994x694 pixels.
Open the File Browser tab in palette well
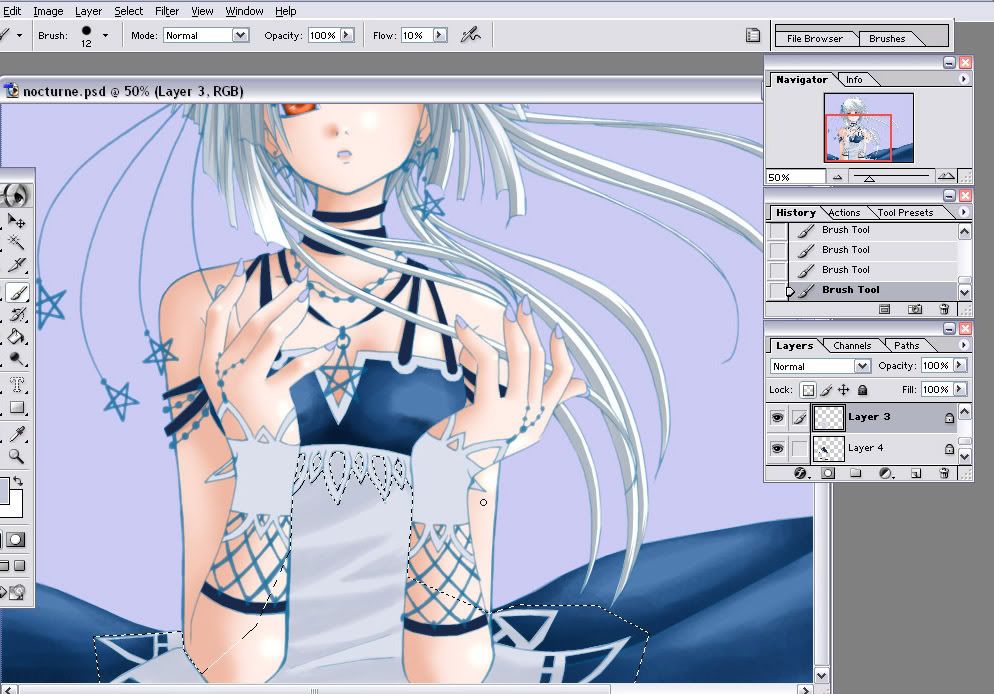click(815, 39)
